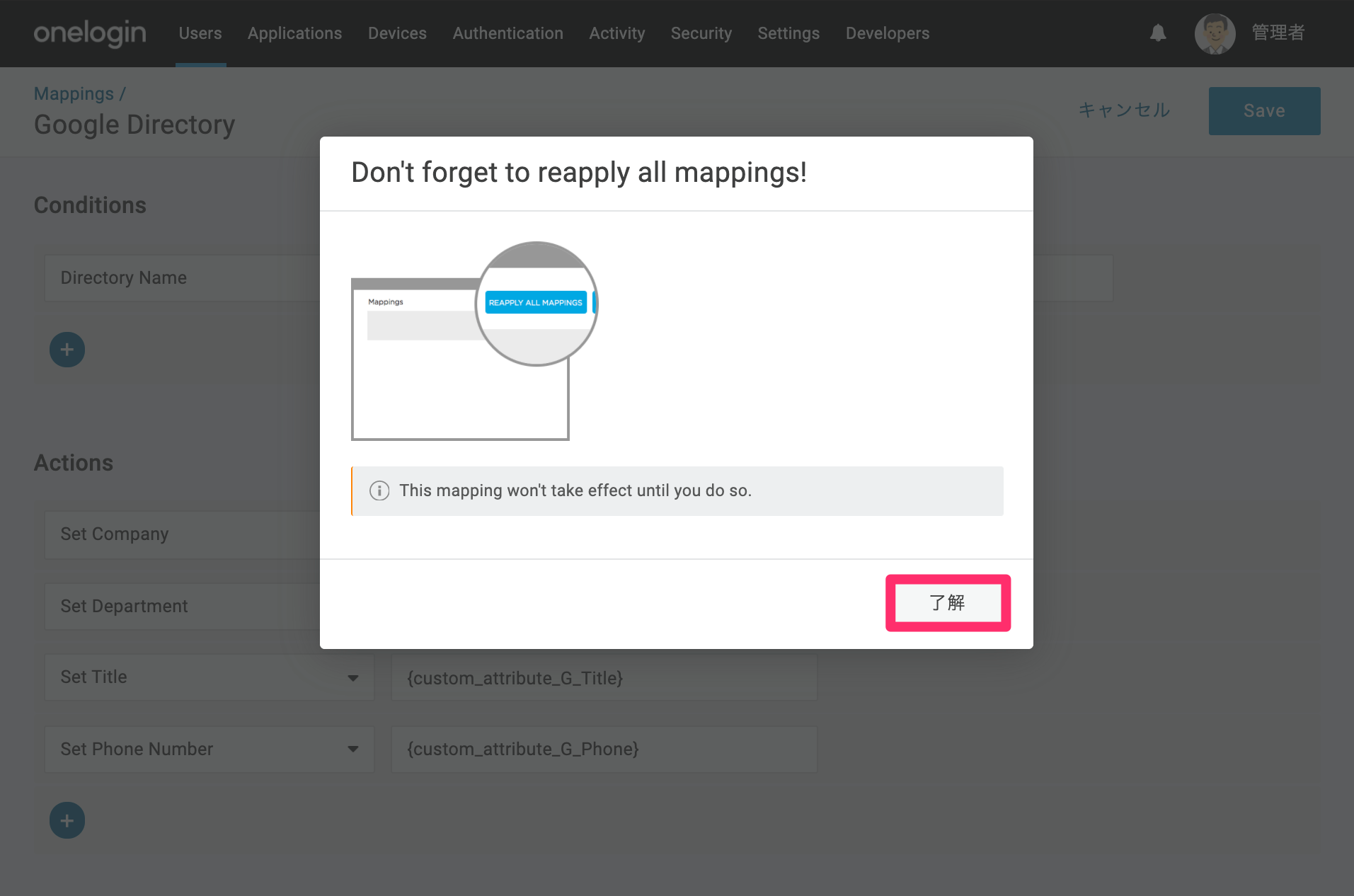Open the Devices menu
Viewport: 1354px width, 896px height.
(x=397, y=33)
